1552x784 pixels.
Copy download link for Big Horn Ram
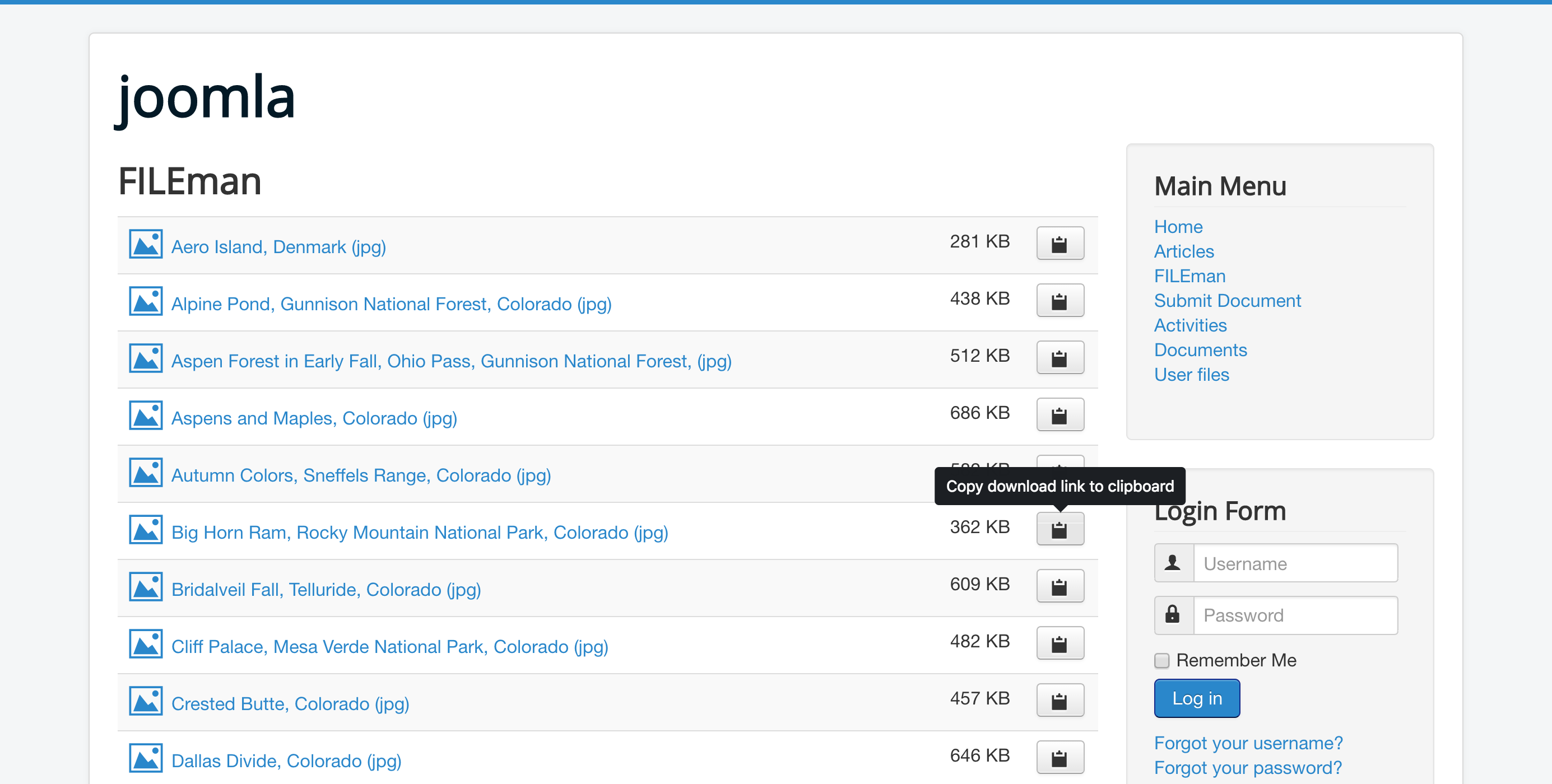coord(1060,529)
